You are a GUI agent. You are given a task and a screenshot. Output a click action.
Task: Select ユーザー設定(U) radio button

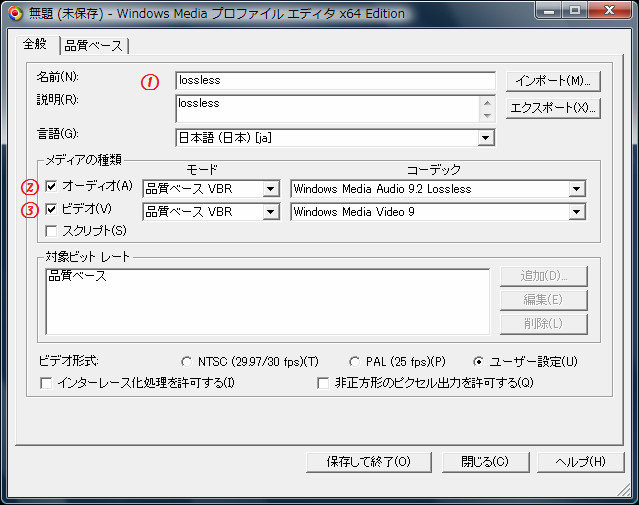480,361
